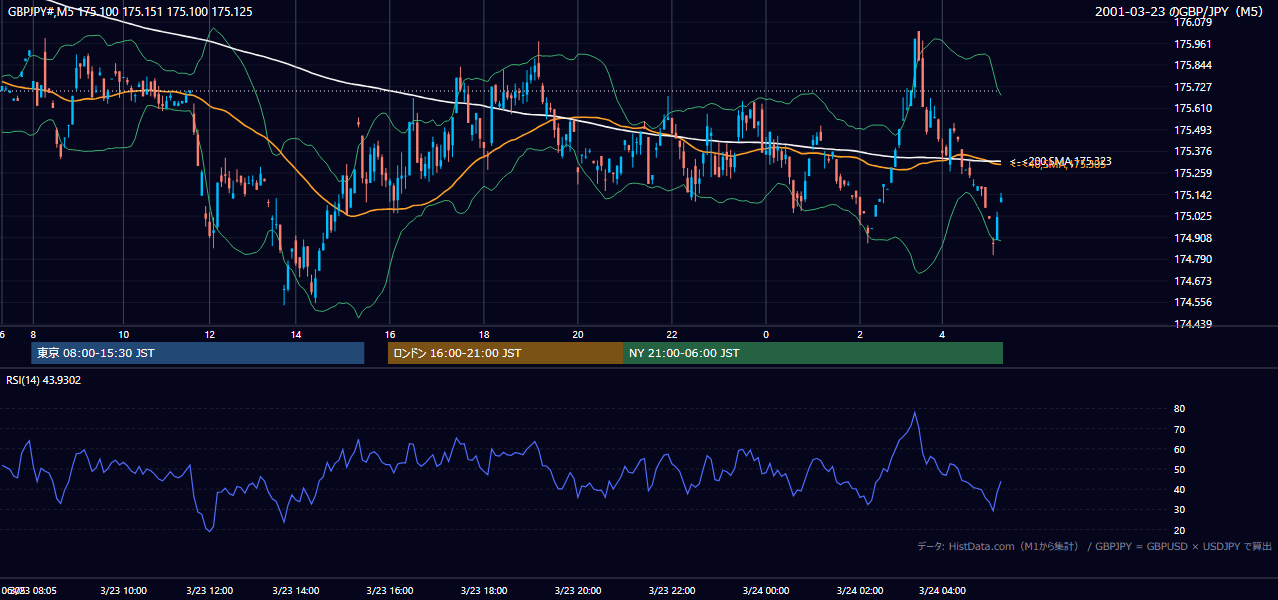
Task: Click price axis label 174.673
Action: point(1193,281)
